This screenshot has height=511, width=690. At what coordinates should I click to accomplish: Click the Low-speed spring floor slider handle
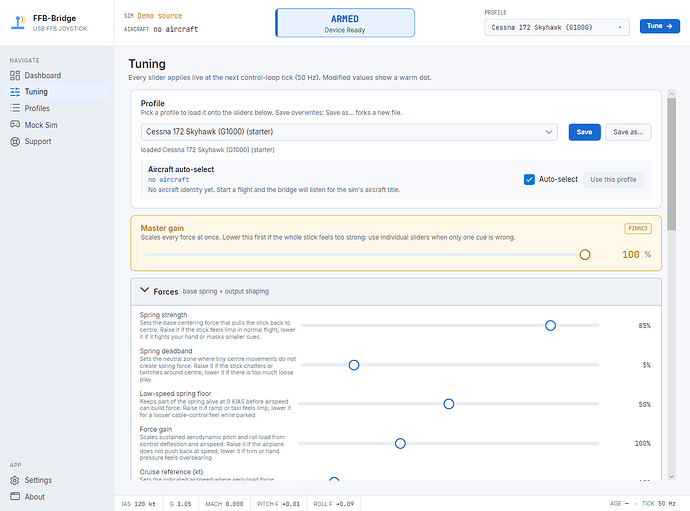448,404
